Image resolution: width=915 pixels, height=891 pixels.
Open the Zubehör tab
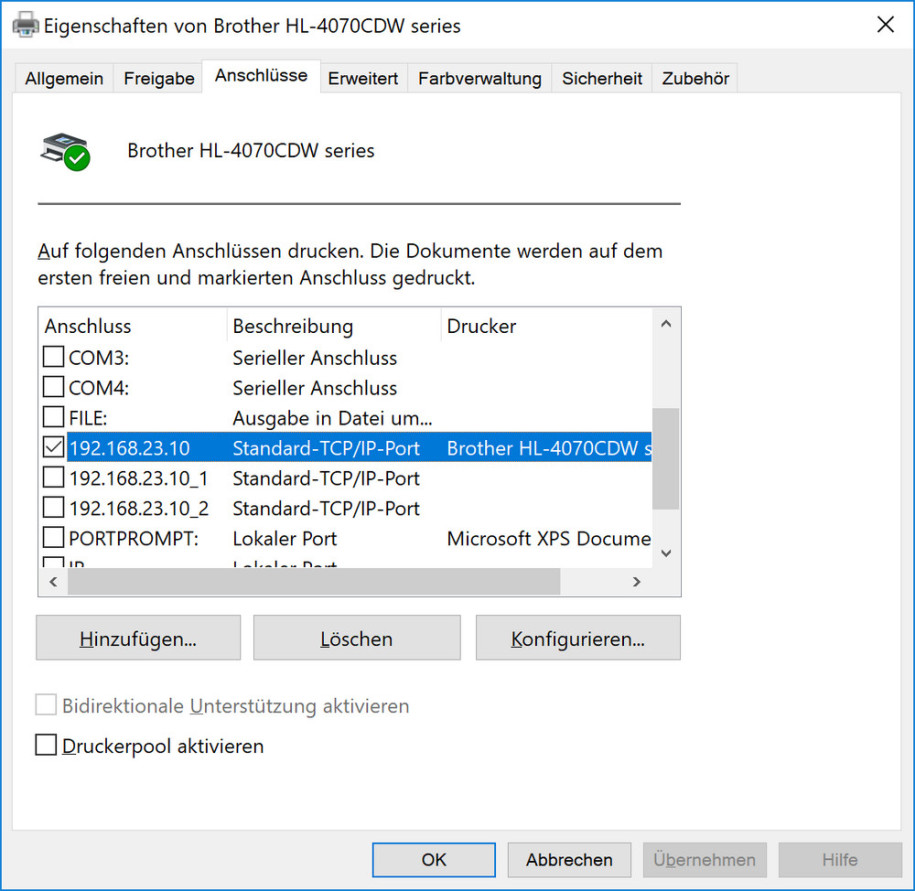point(695,78)
